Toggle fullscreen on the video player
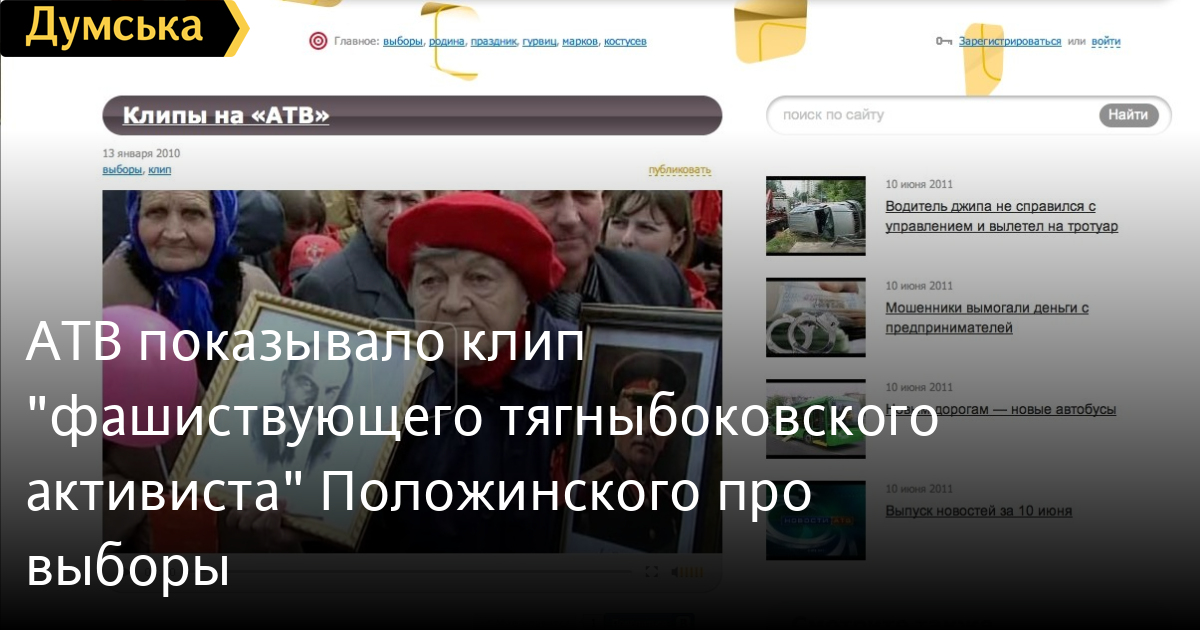This screenshot has height=630, width=1200. coord(651,572)
